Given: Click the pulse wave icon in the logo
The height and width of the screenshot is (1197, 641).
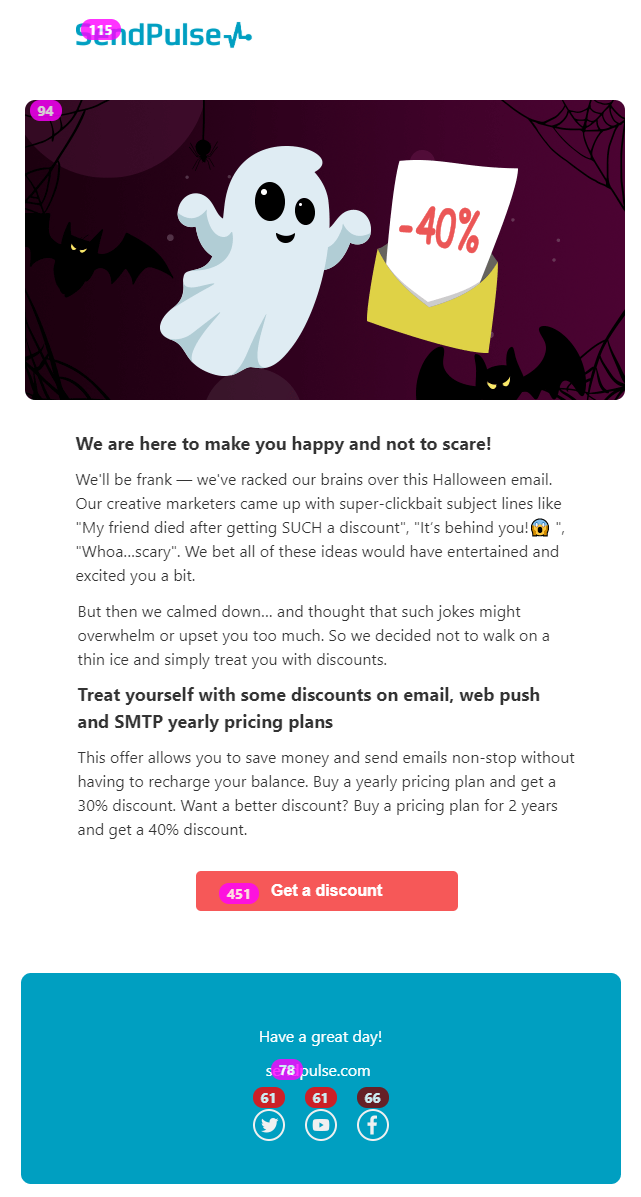Looking at the screenshot, I should tap(238, 37).
